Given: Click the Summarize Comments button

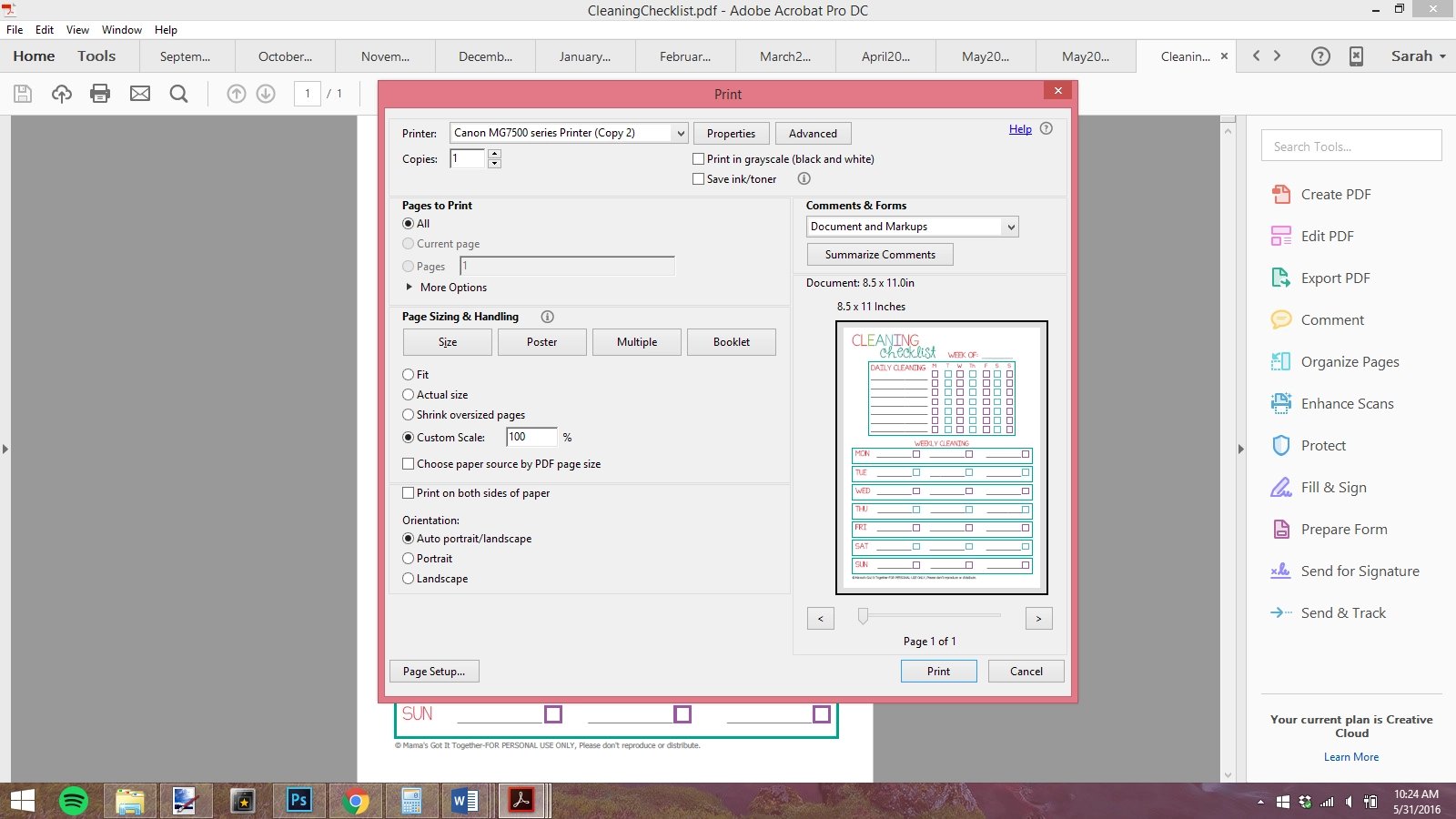Looking at the screenshot, I should (879, 254).
